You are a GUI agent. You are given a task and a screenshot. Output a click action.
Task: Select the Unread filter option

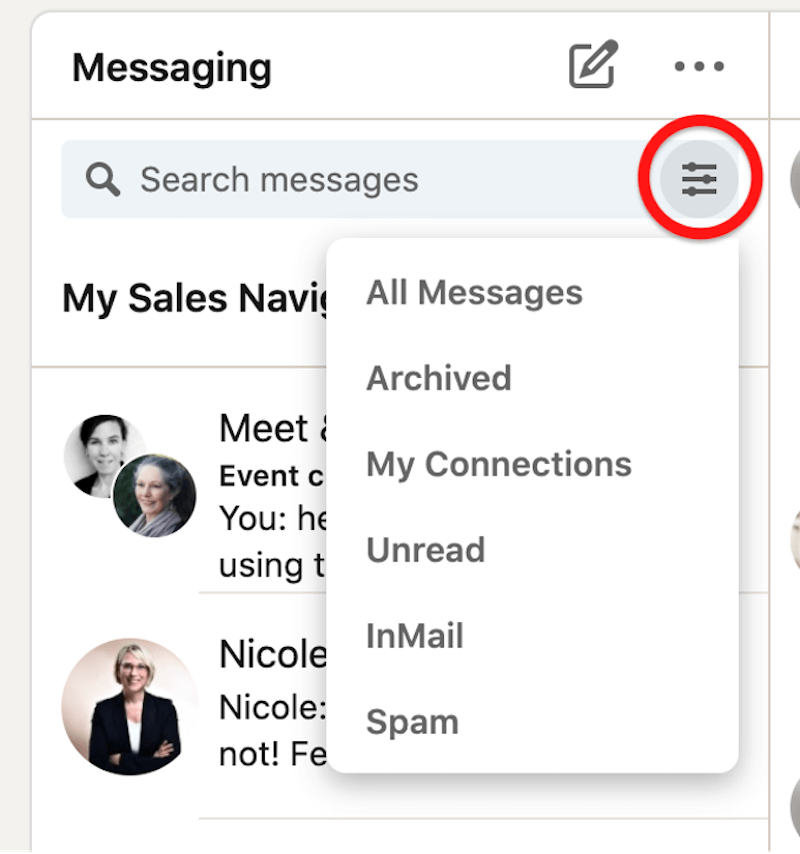pos(426,549)
